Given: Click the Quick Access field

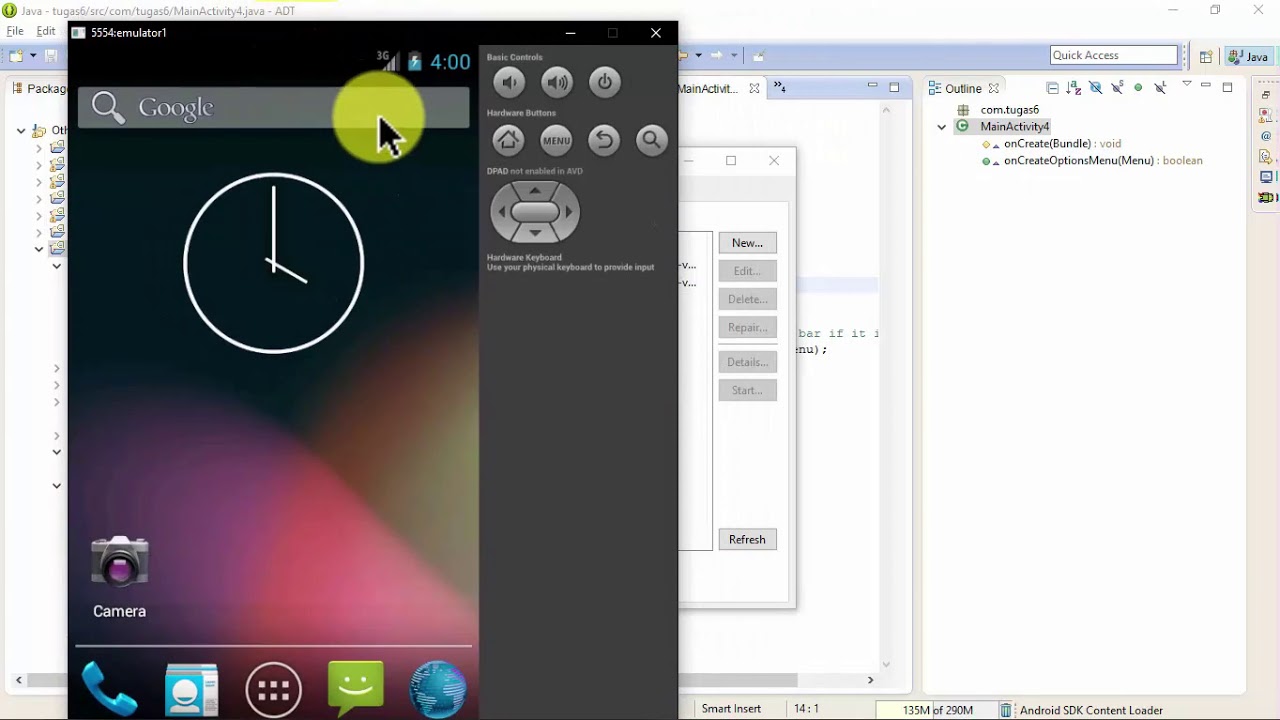Looking at the screenshot, I should click(x=1114, y=56).
